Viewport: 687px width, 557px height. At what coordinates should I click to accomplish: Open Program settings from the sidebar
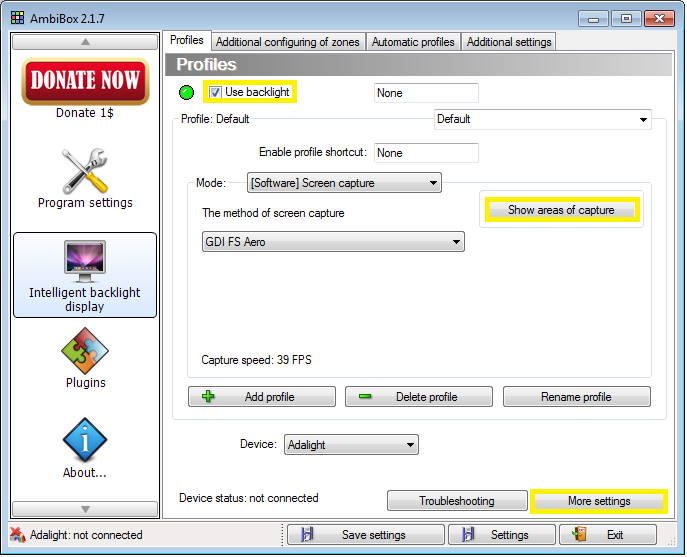(85, 178)
